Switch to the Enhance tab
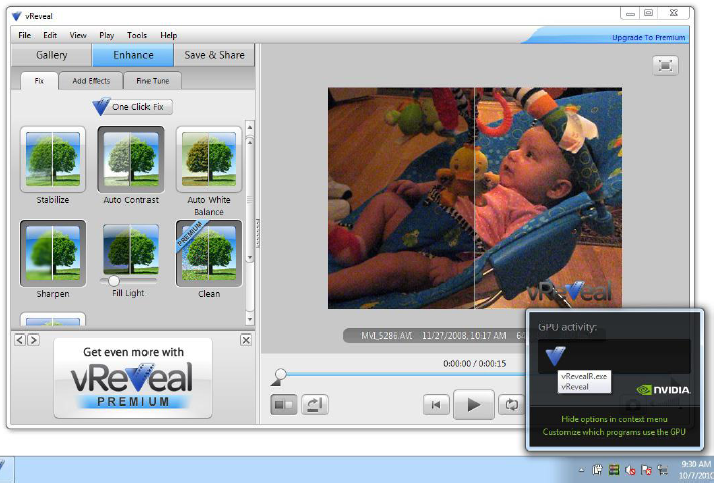 (x=133, y=55)
